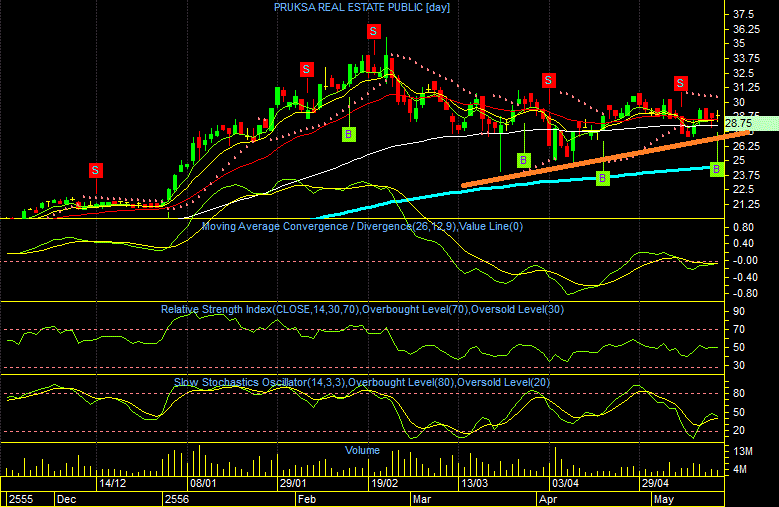Viewport: 779px width, 507px height.
Task: Select the cyan trend line on price chart
Action: [514, 192]
